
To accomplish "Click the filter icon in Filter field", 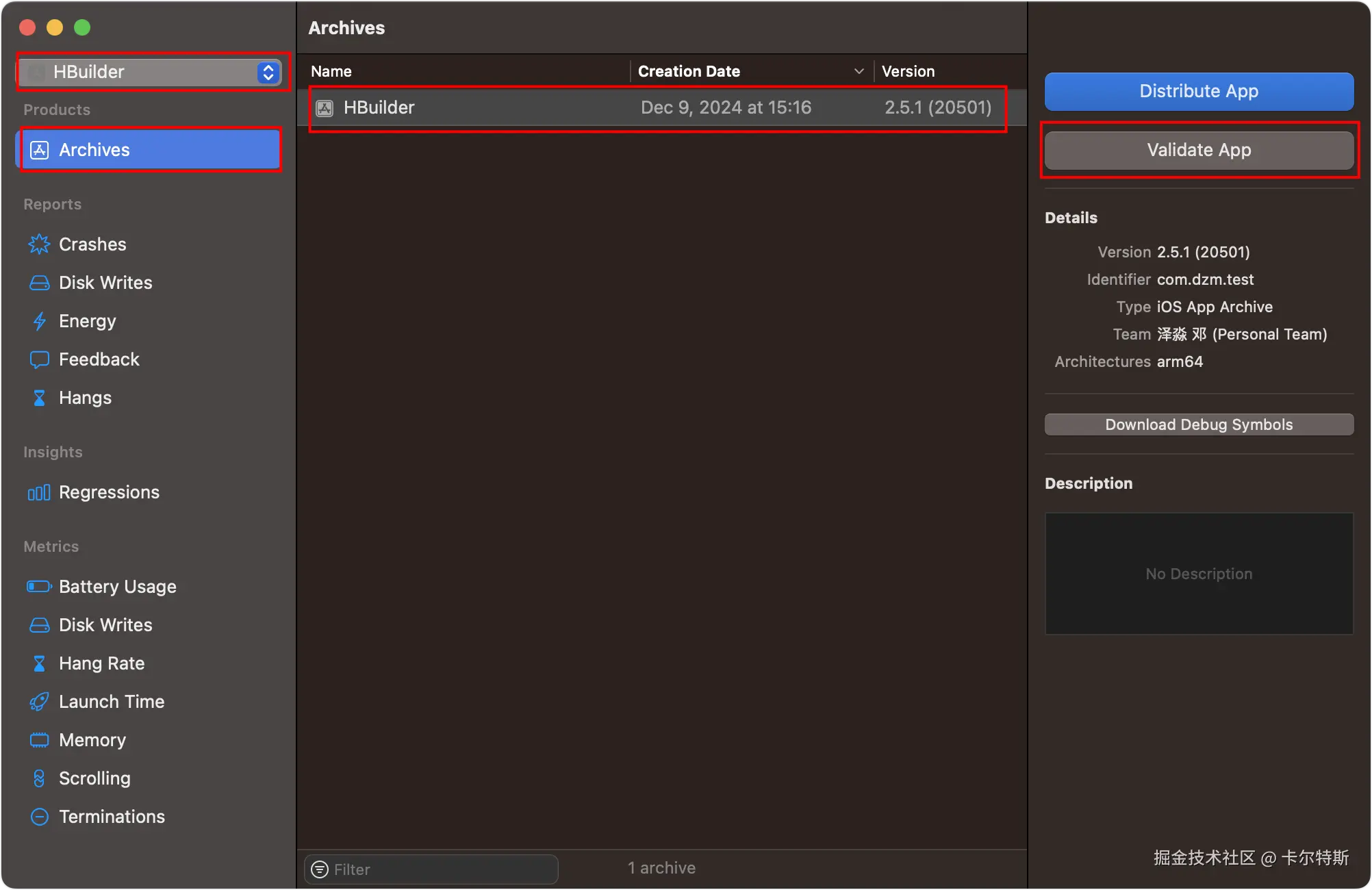I will pyautogui.click(x=320, y=869).
